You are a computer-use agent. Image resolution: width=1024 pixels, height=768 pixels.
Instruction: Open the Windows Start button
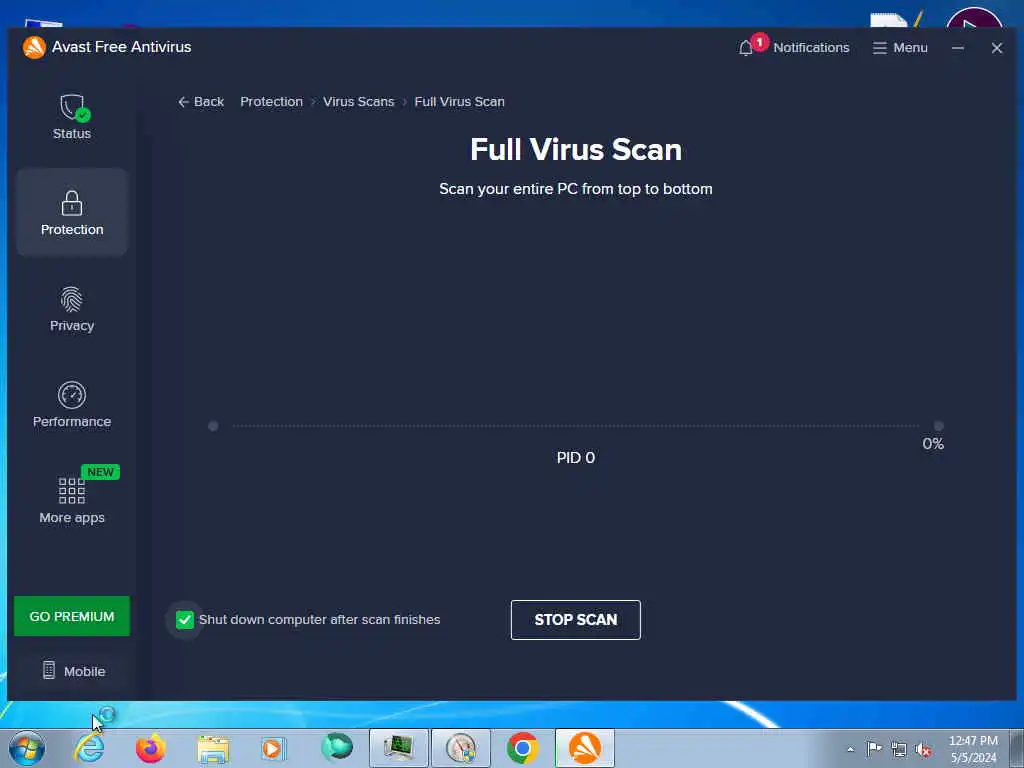(x=27, y=748)
